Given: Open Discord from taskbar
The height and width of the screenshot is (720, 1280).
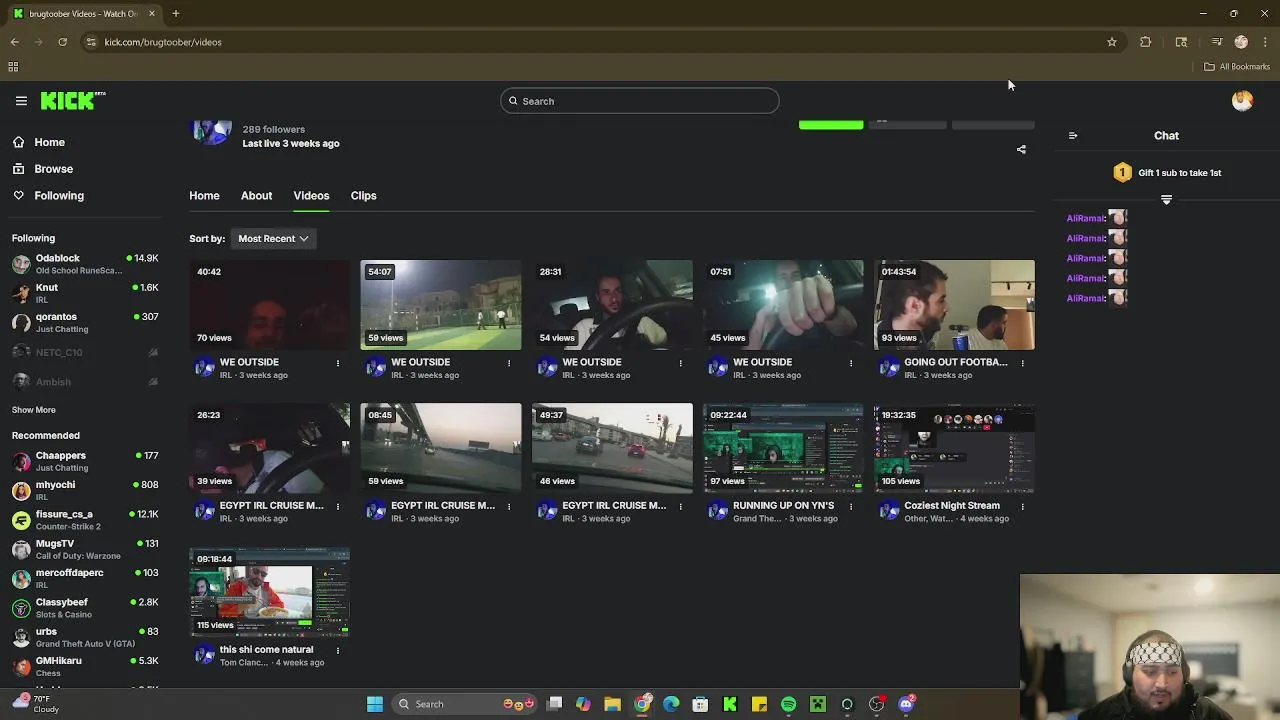Looking at the screenshot, I should [906, 704].
